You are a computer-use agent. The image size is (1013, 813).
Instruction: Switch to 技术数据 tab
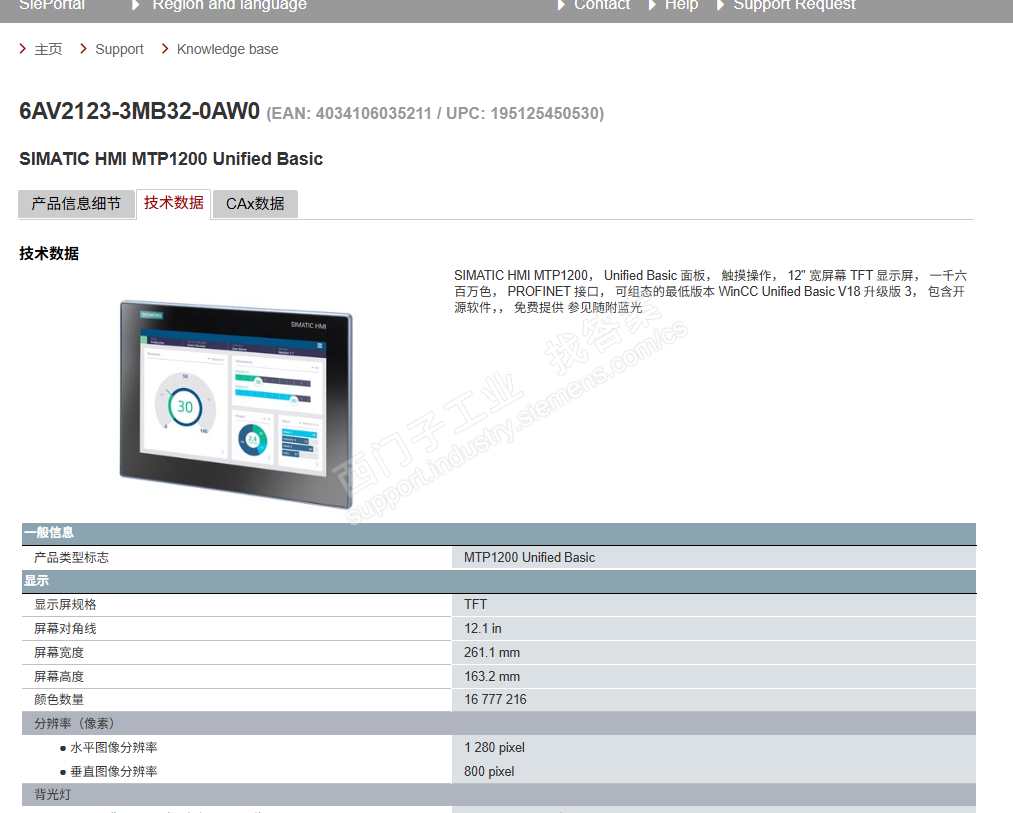point(174,204)
